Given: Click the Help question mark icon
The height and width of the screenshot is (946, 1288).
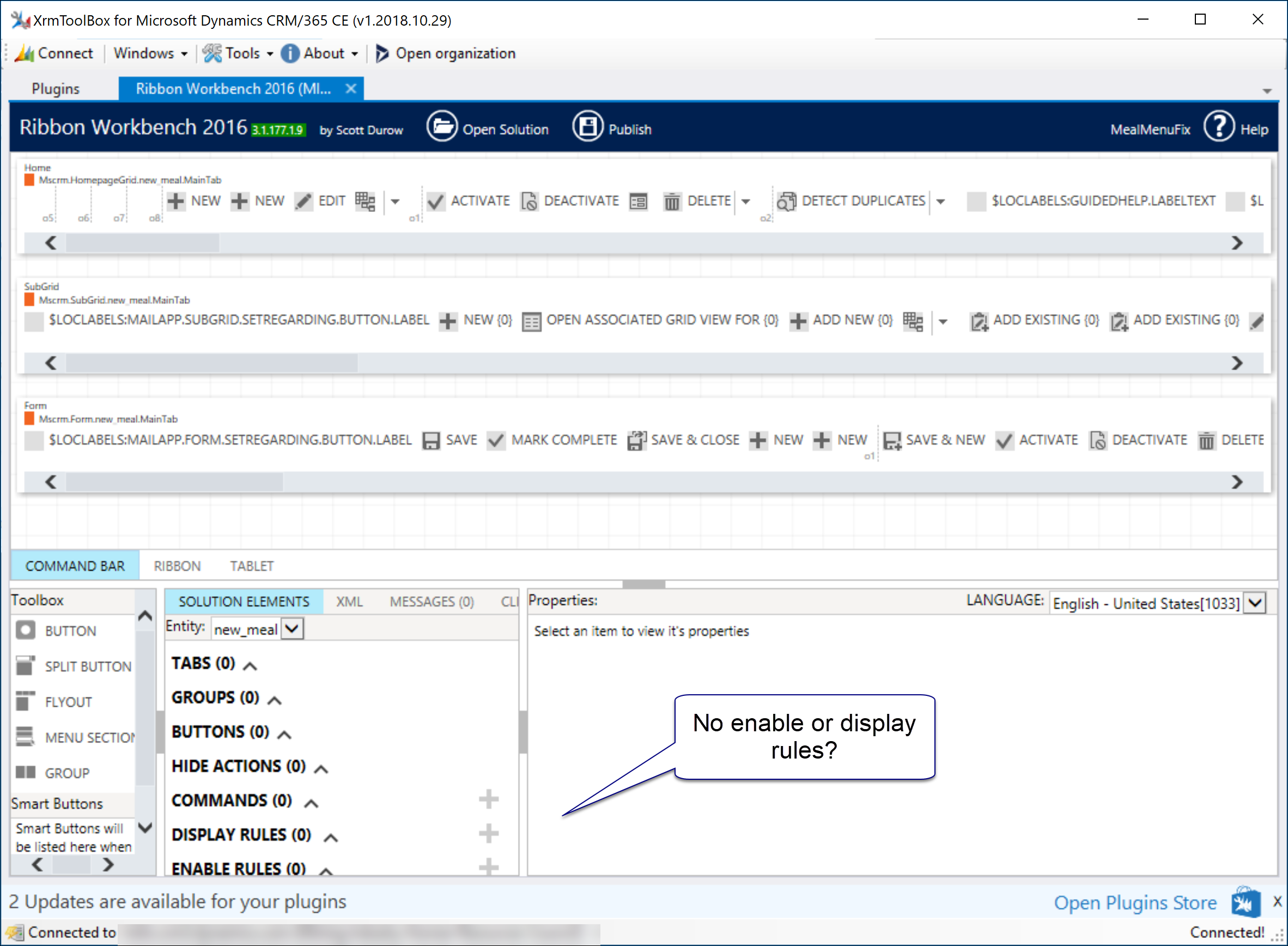Looking at the screenshot, I should [1219, 127].
